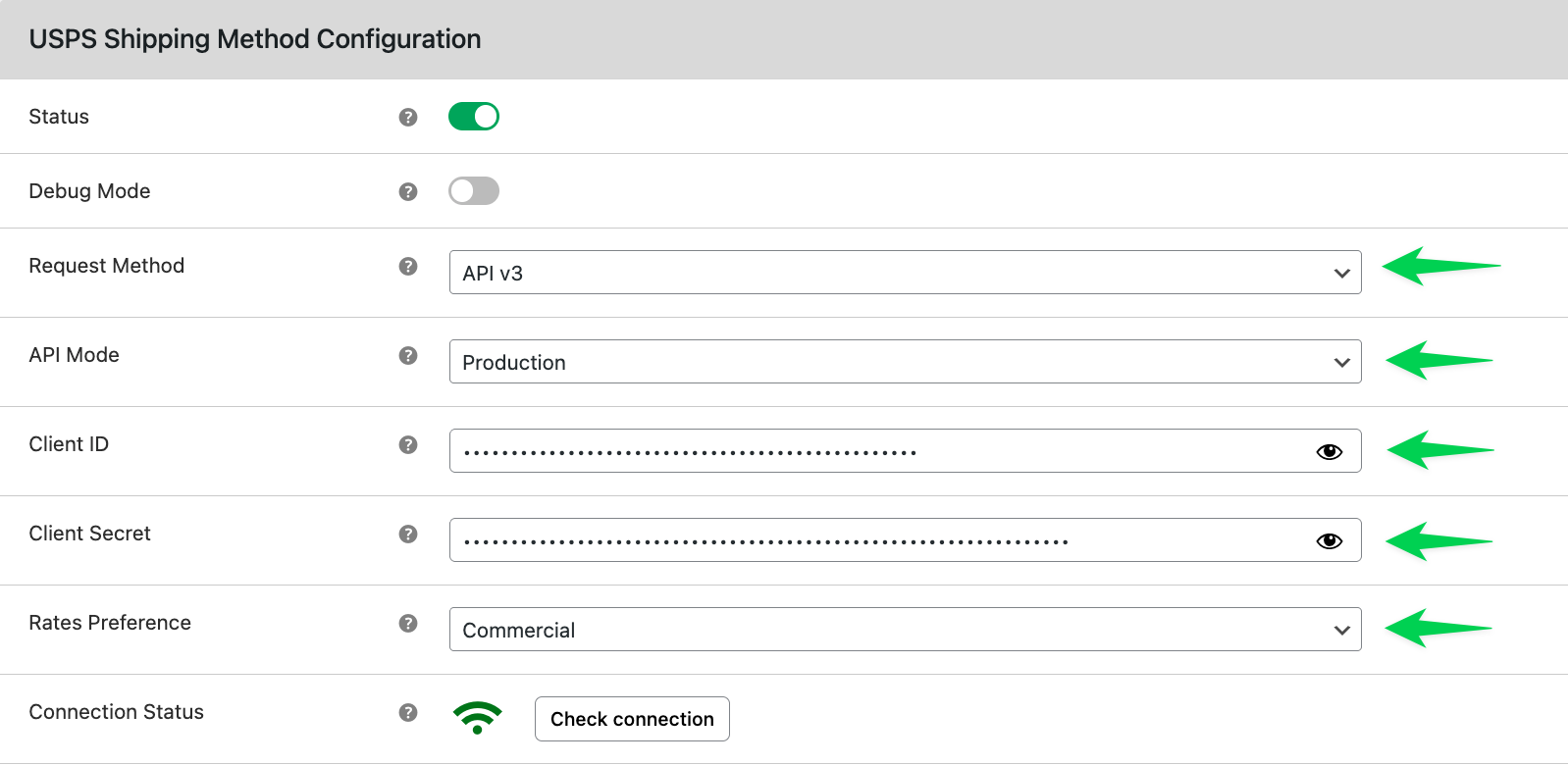Click the help icon beside Rates Preference

[x=408, y=623]
